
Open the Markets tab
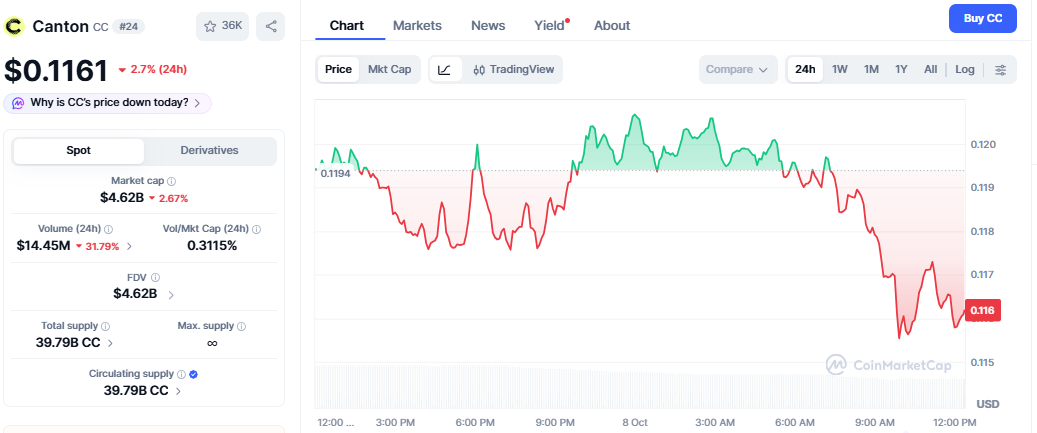coord(417,26)
